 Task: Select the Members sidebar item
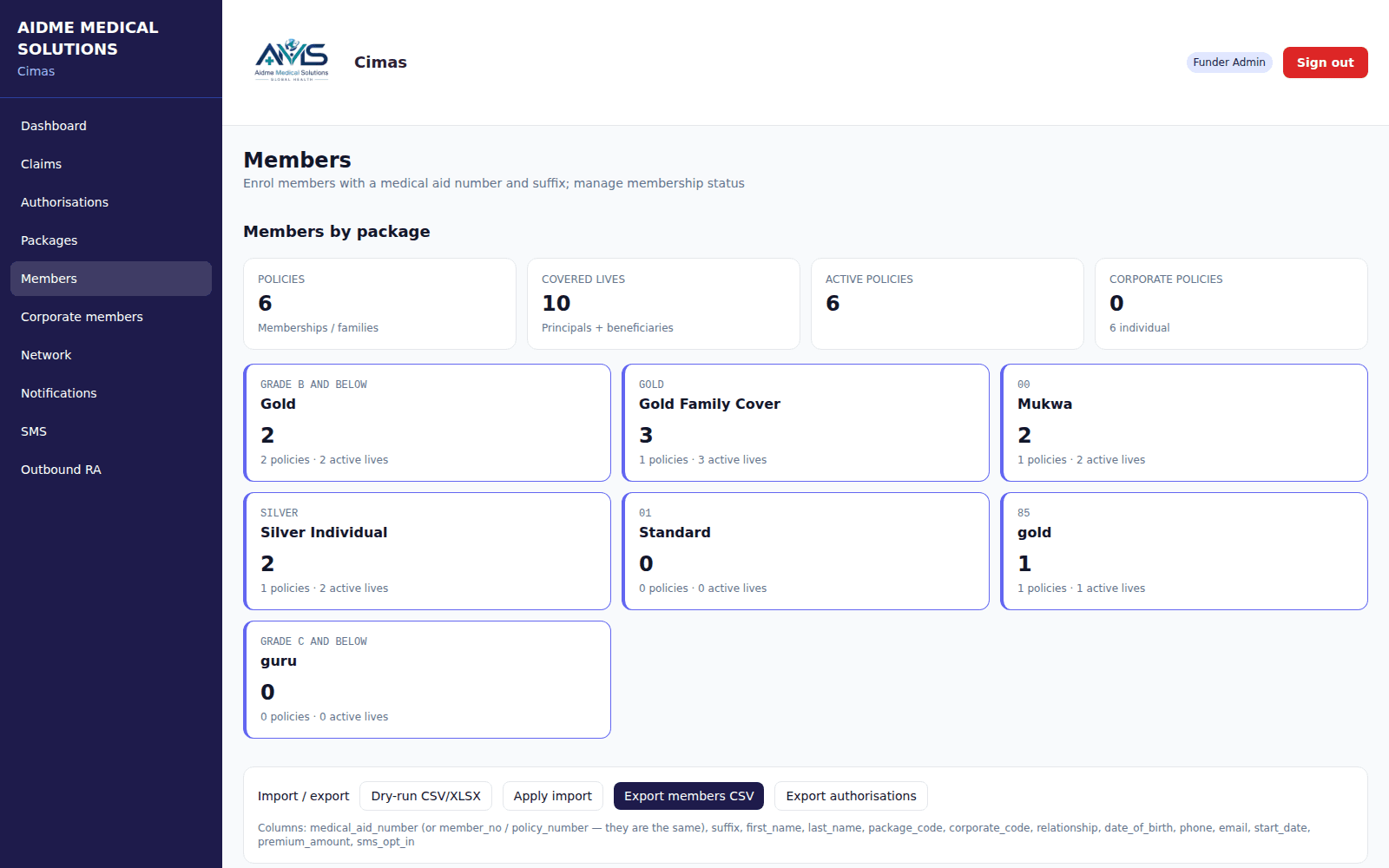coord(111,279)
